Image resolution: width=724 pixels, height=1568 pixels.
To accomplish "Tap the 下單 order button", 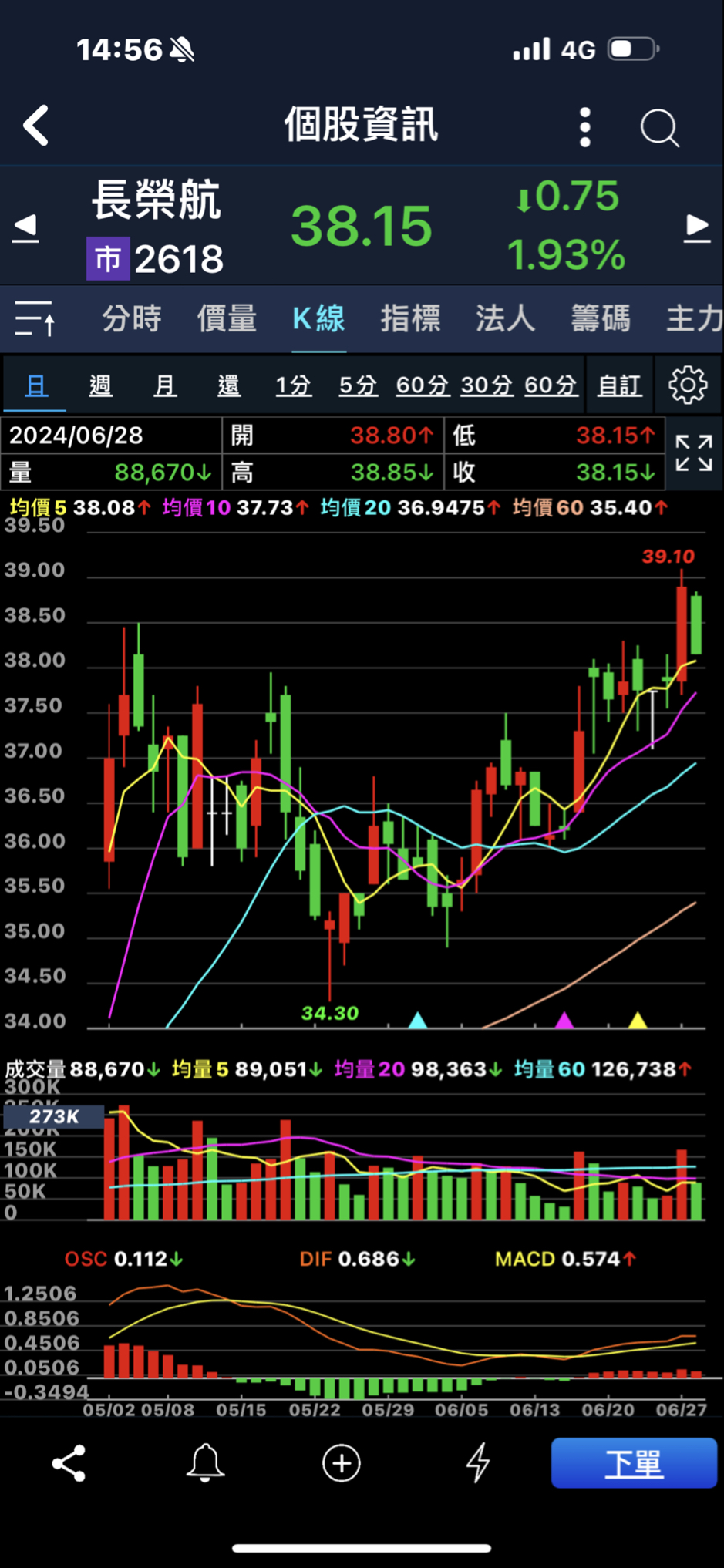I will (634, 1462).
